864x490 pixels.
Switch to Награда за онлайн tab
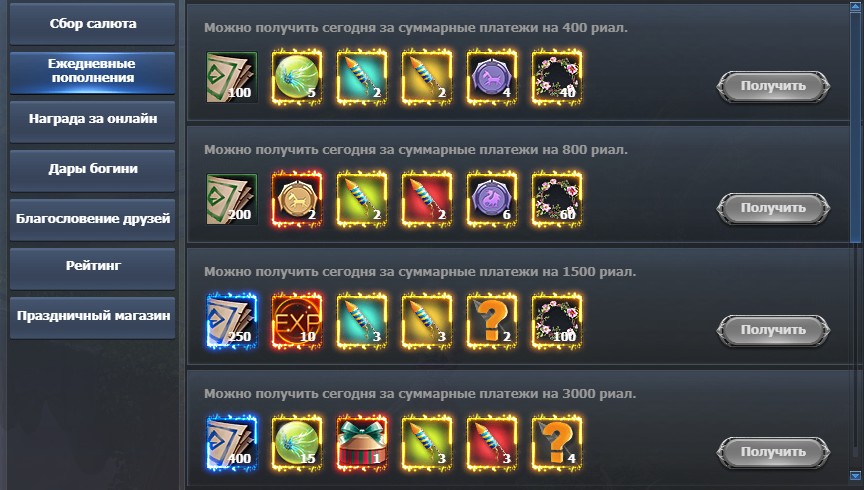click(x=93, y=119)
